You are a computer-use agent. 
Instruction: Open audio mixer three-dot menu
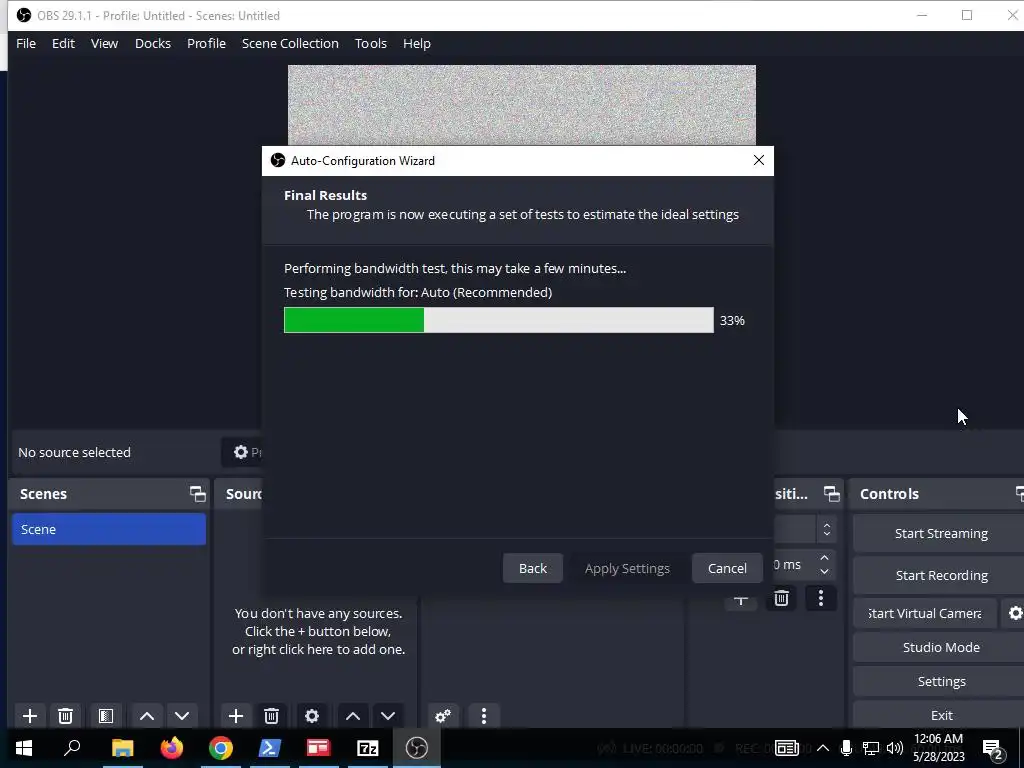484,716
